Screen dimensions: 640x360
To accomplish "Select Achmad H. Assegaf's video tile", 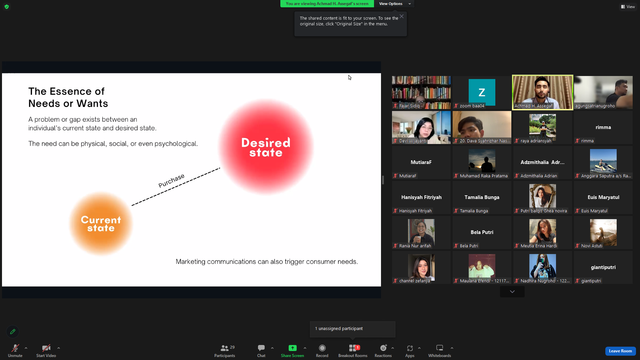I will click(542, 93).
